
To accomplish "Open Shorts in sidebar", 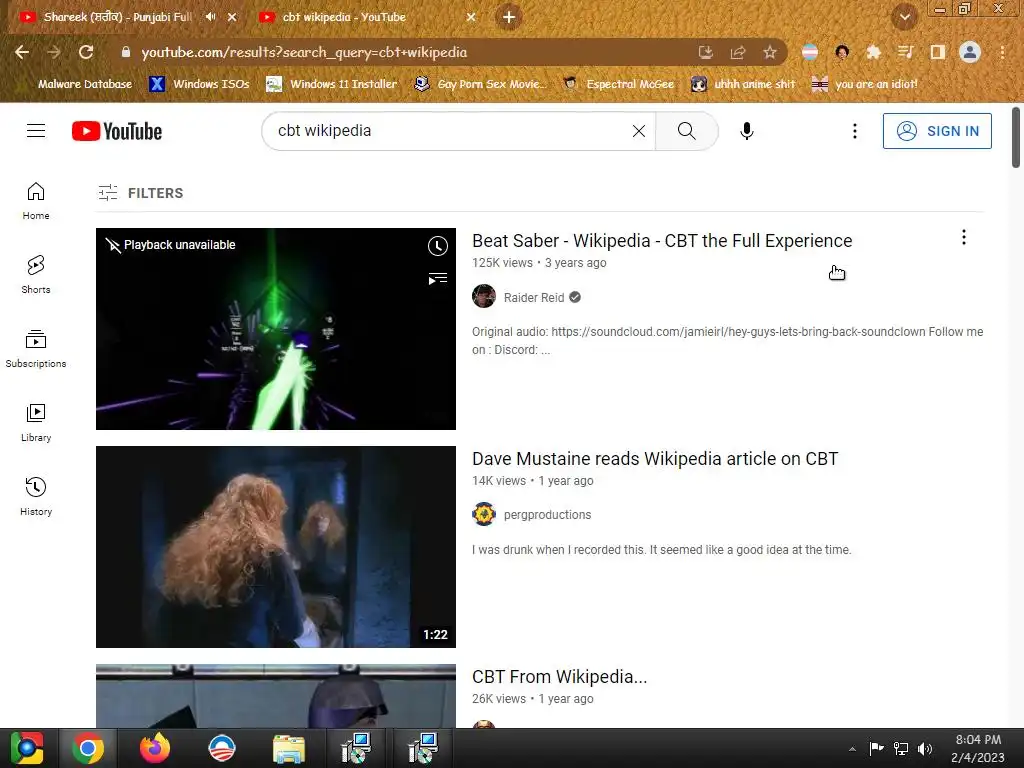I will [36, 274].
